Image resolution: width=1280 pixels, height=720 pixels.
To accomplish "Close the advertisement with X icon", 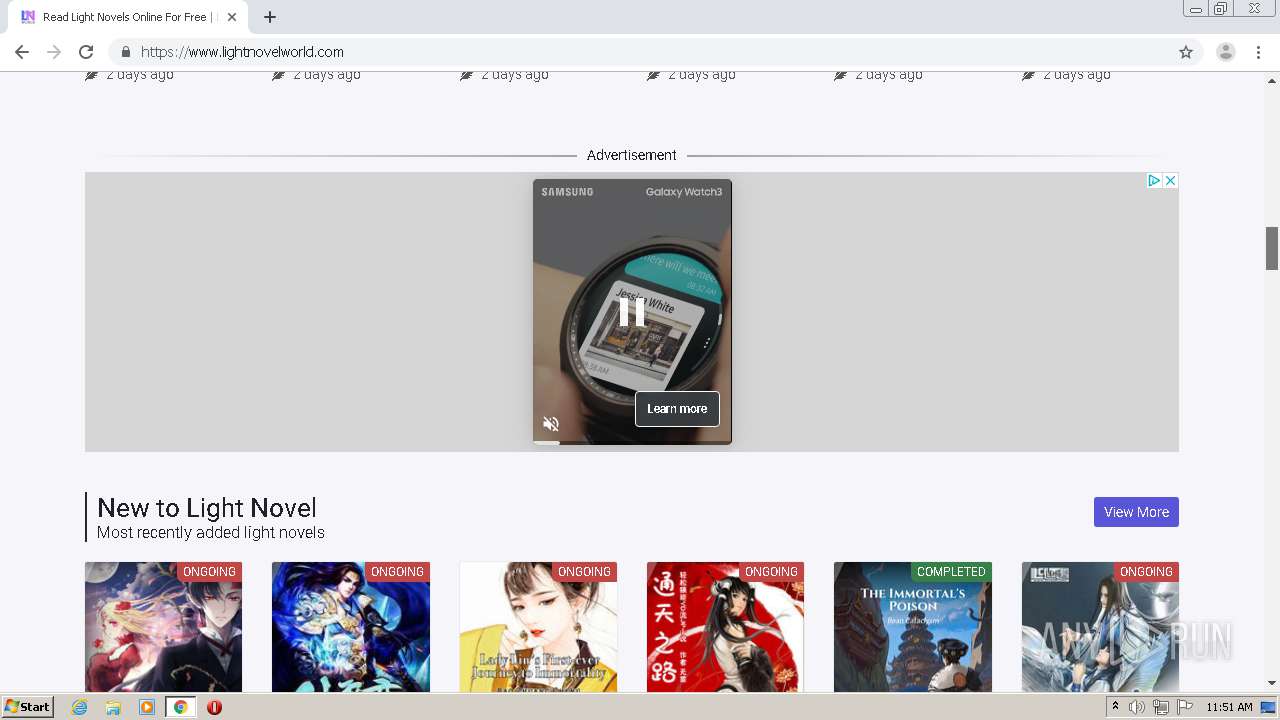I will (x=1170, y=180).
